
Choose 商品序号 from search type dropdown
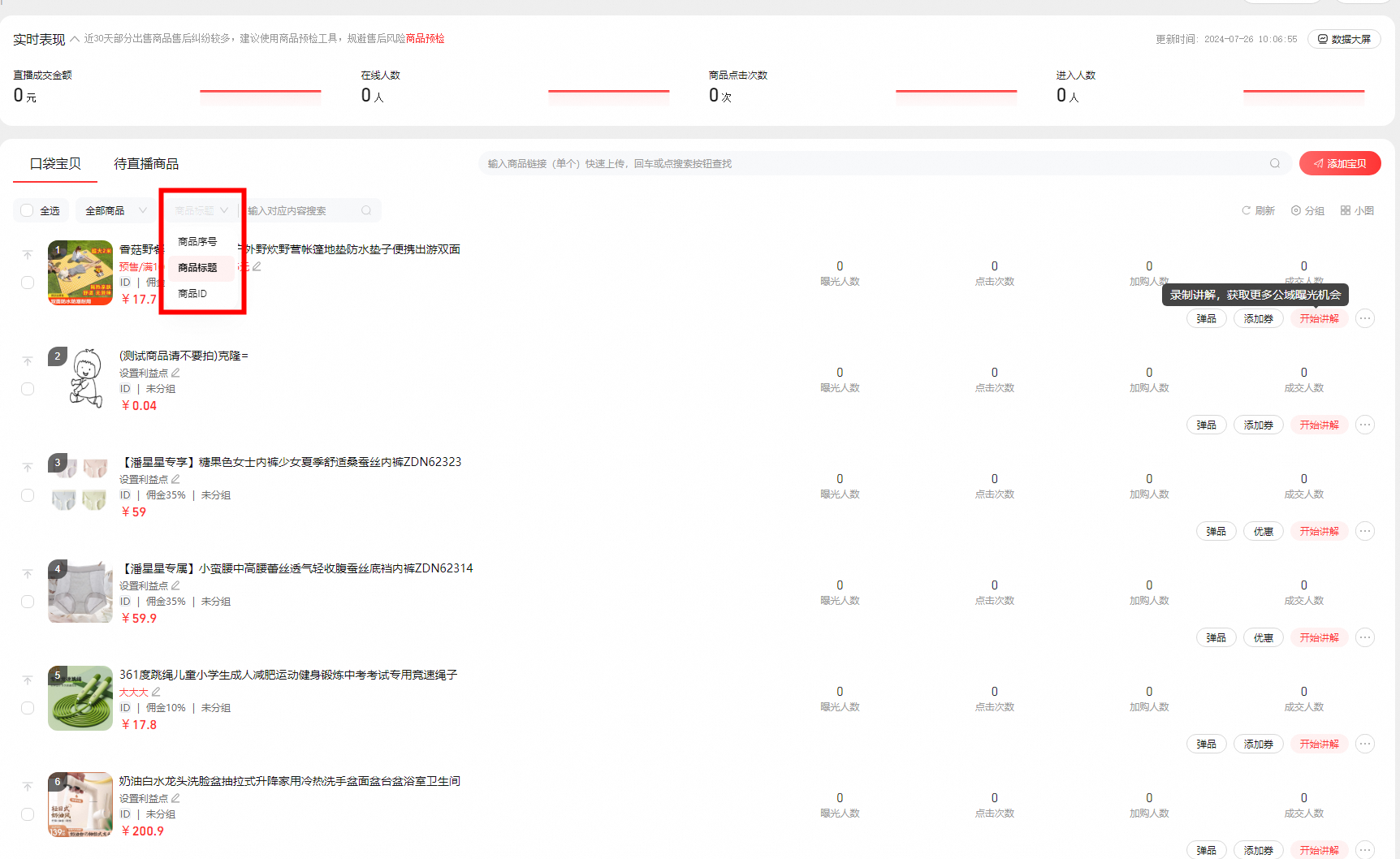(197, 241)
